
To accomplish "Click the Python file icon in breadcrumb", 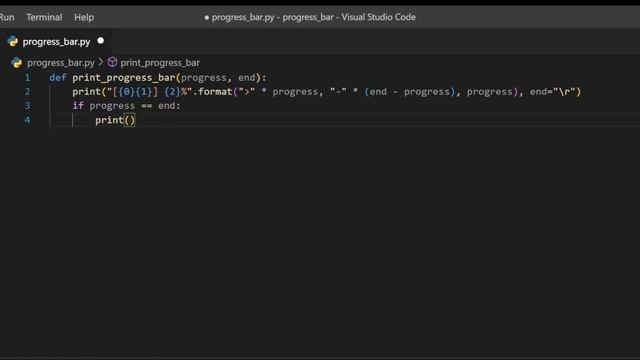I will point(16,62).
